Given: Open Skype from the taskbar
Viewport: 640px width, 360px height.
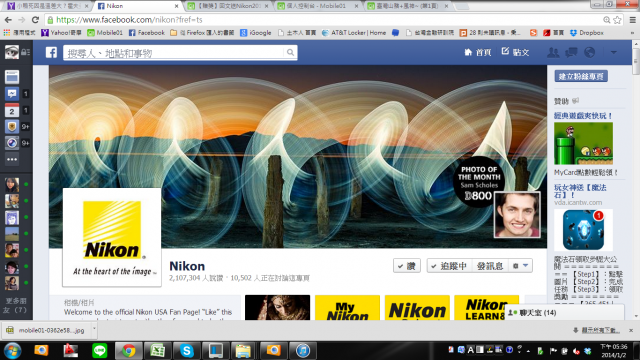Looking at the screenshot, I should click(x=187, y=350).
